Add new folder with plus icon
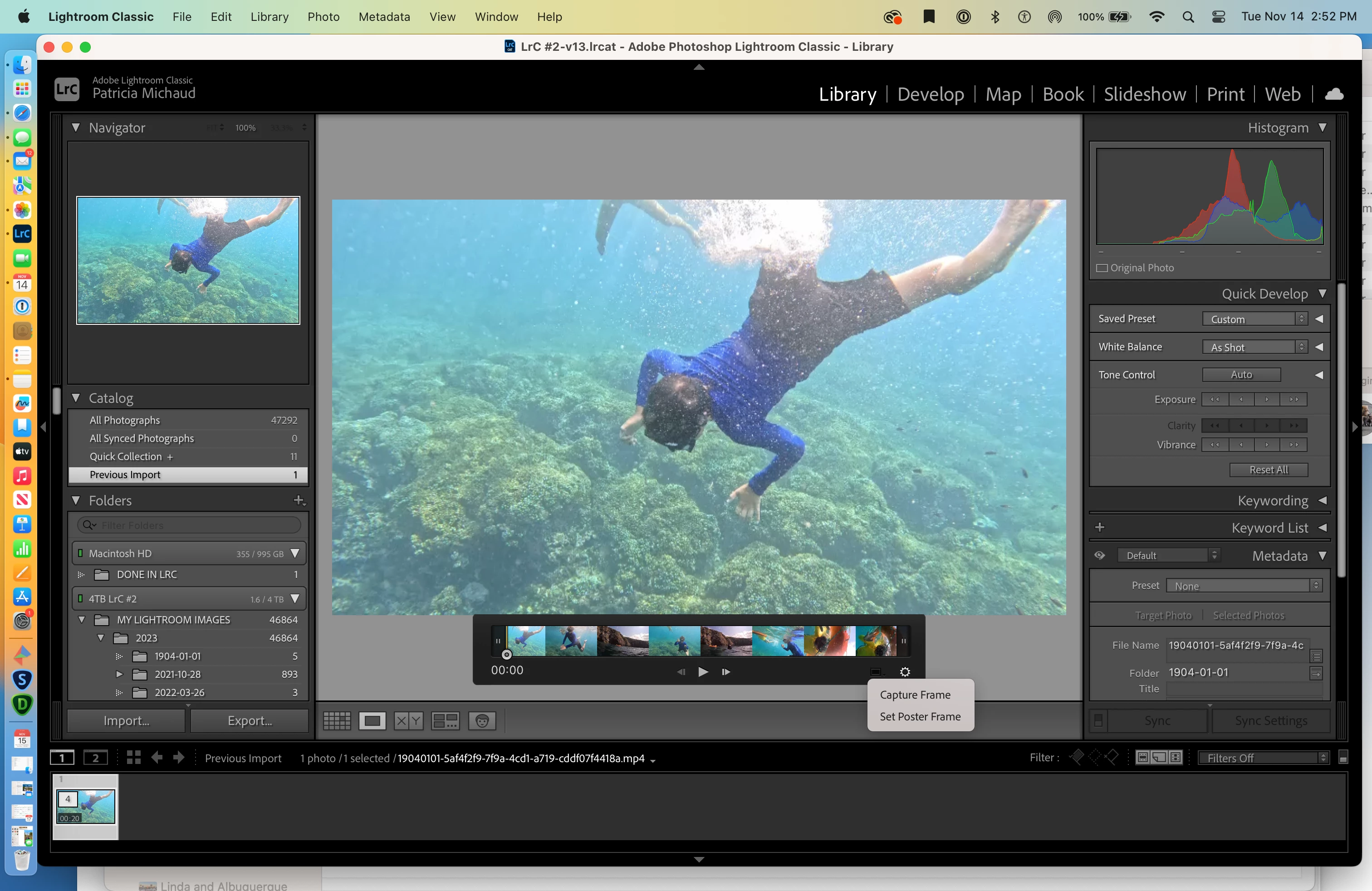 (299, 499)
